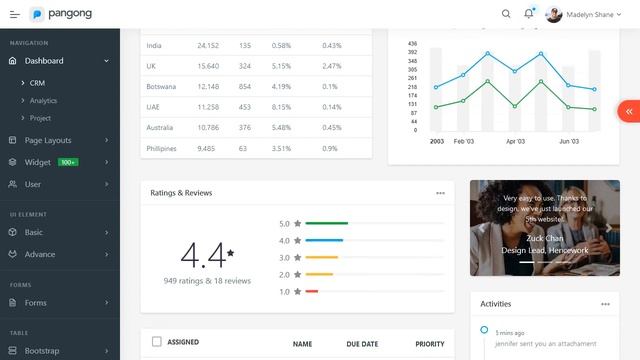The width and height of the screenshot is (640, 360).
Task: Expand the Advance menu chevron
Action: [x=107, y=254]
